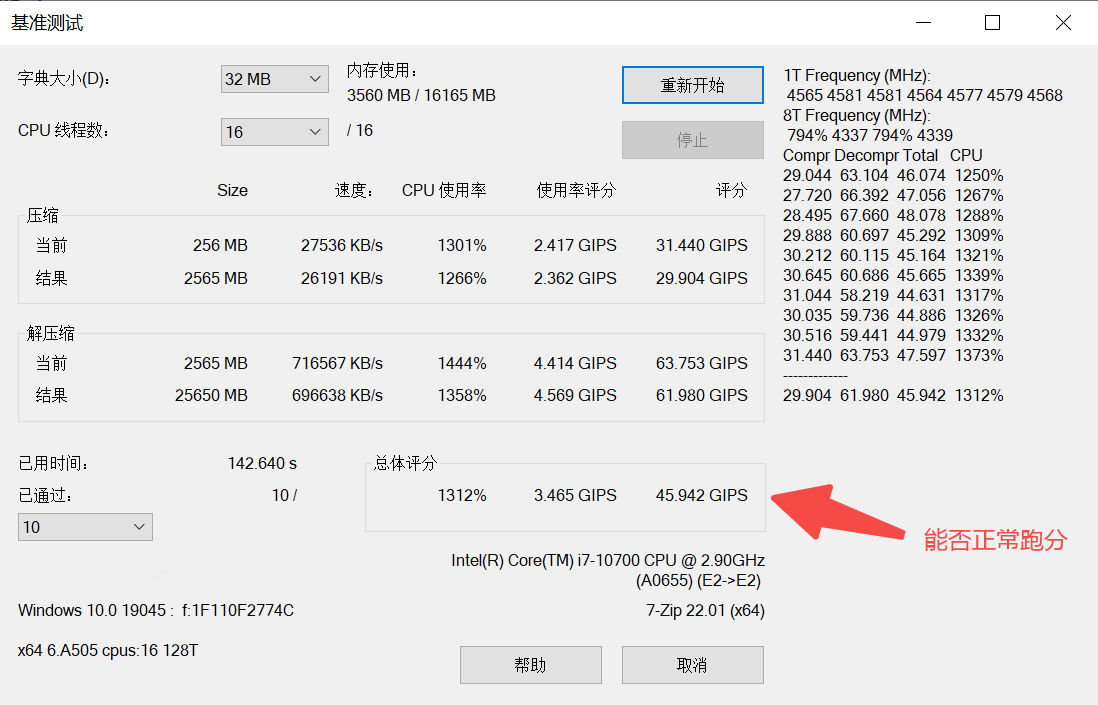Click the Windows 10.0 19045 system info text

pyautogui.click(x=155, y=610)
